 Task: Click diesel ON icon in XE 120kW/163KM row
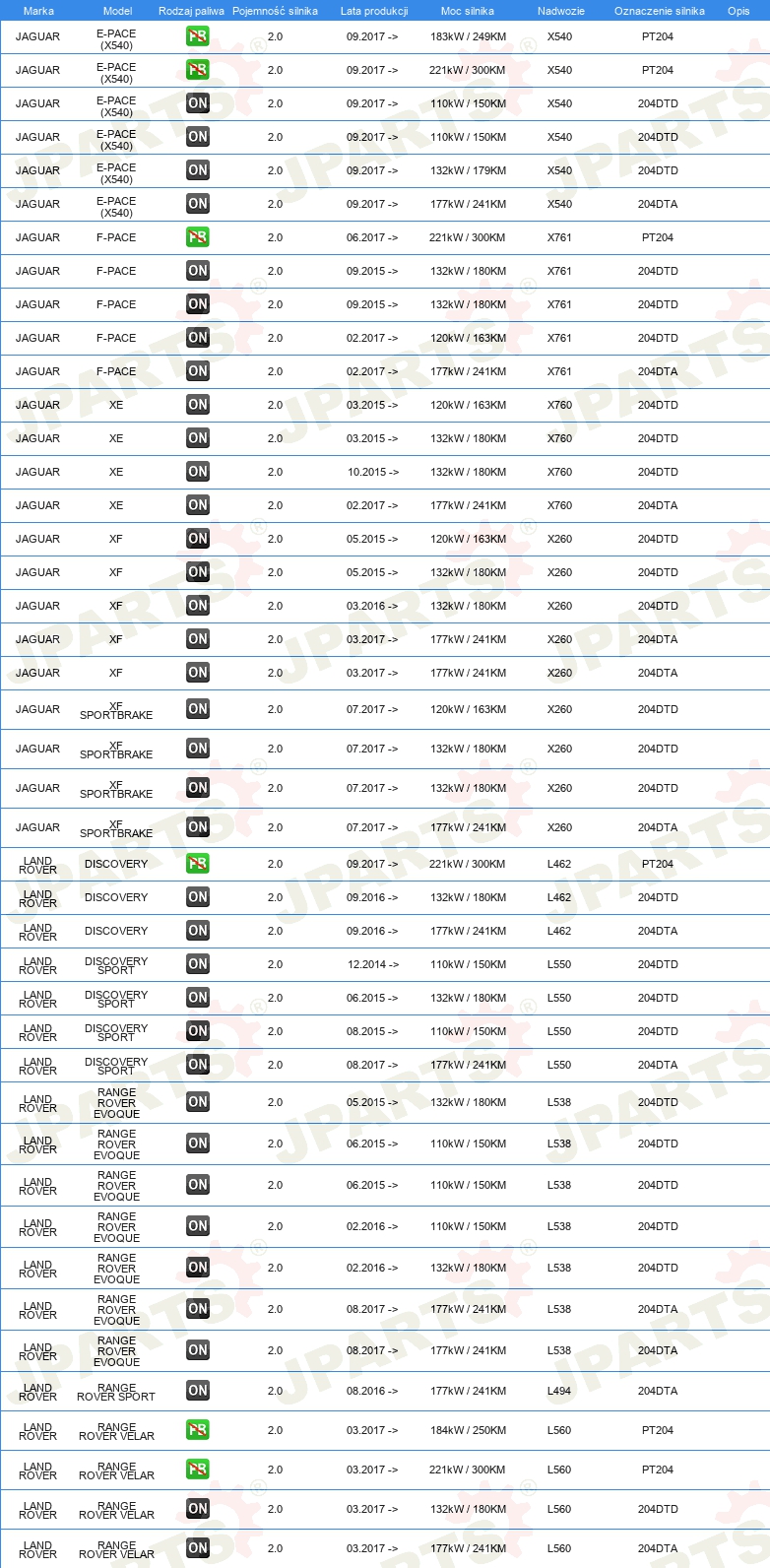coord(198,405)
